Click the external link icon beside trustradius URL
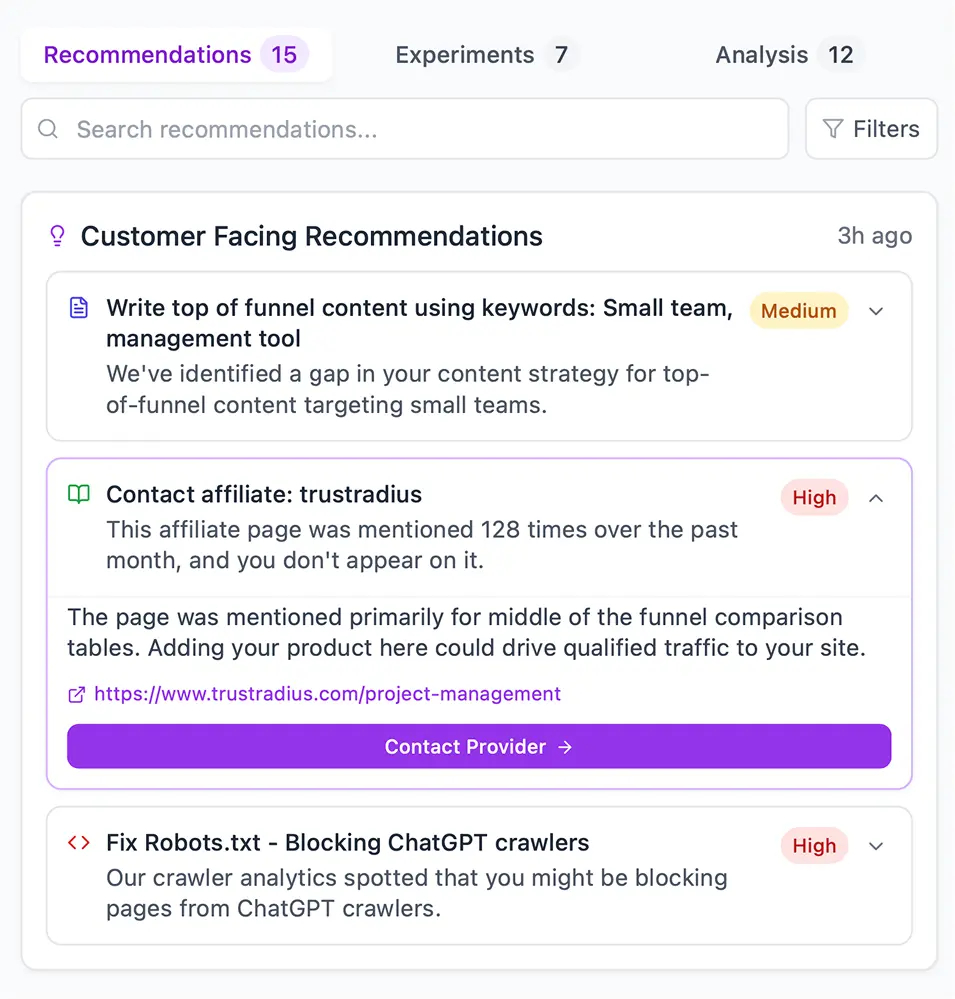This screenshot has height=999, width=955. 76,694
